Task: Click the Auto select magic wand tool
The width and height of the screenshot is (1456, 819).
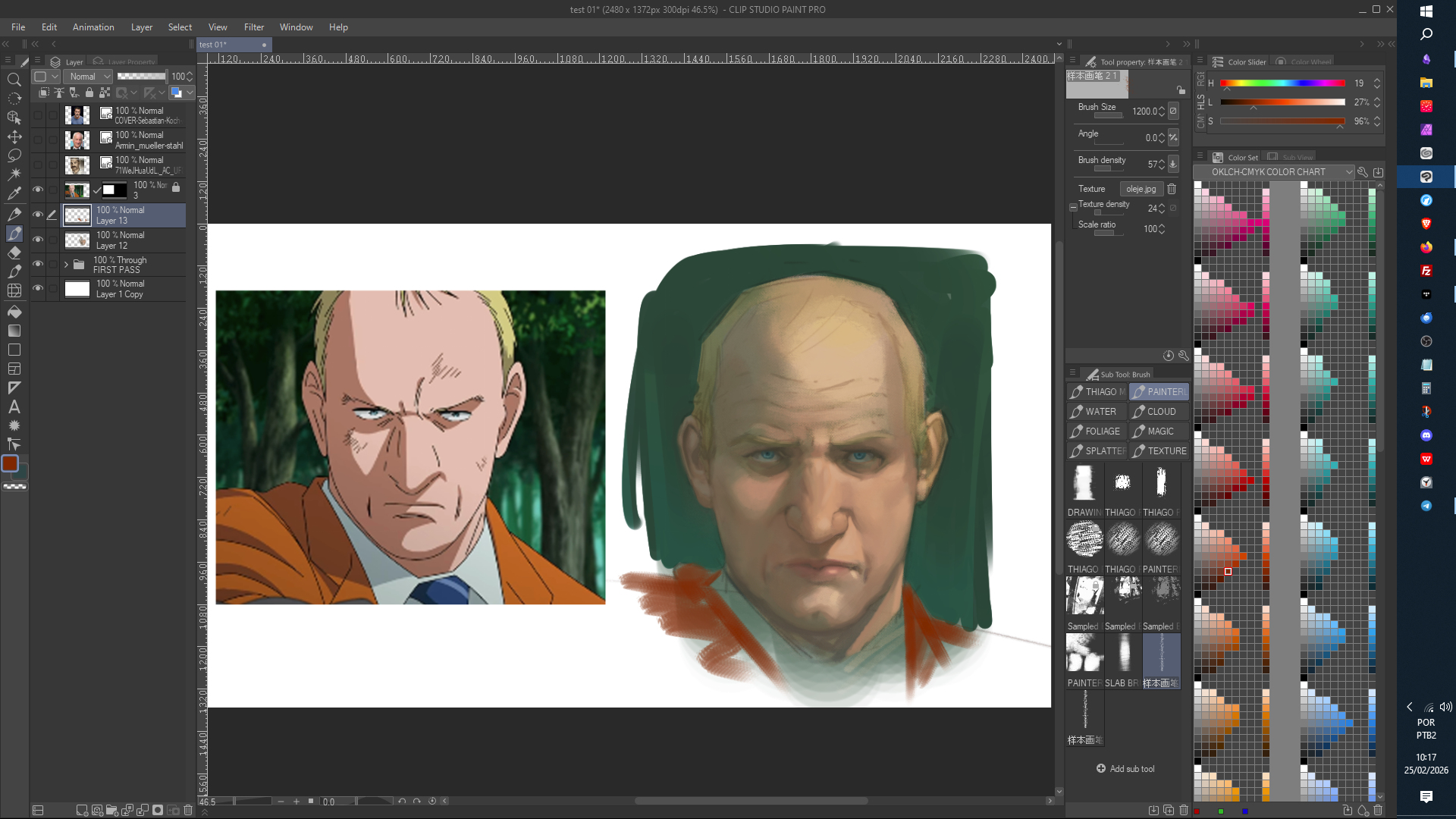Action: click(x=14, y=174)
